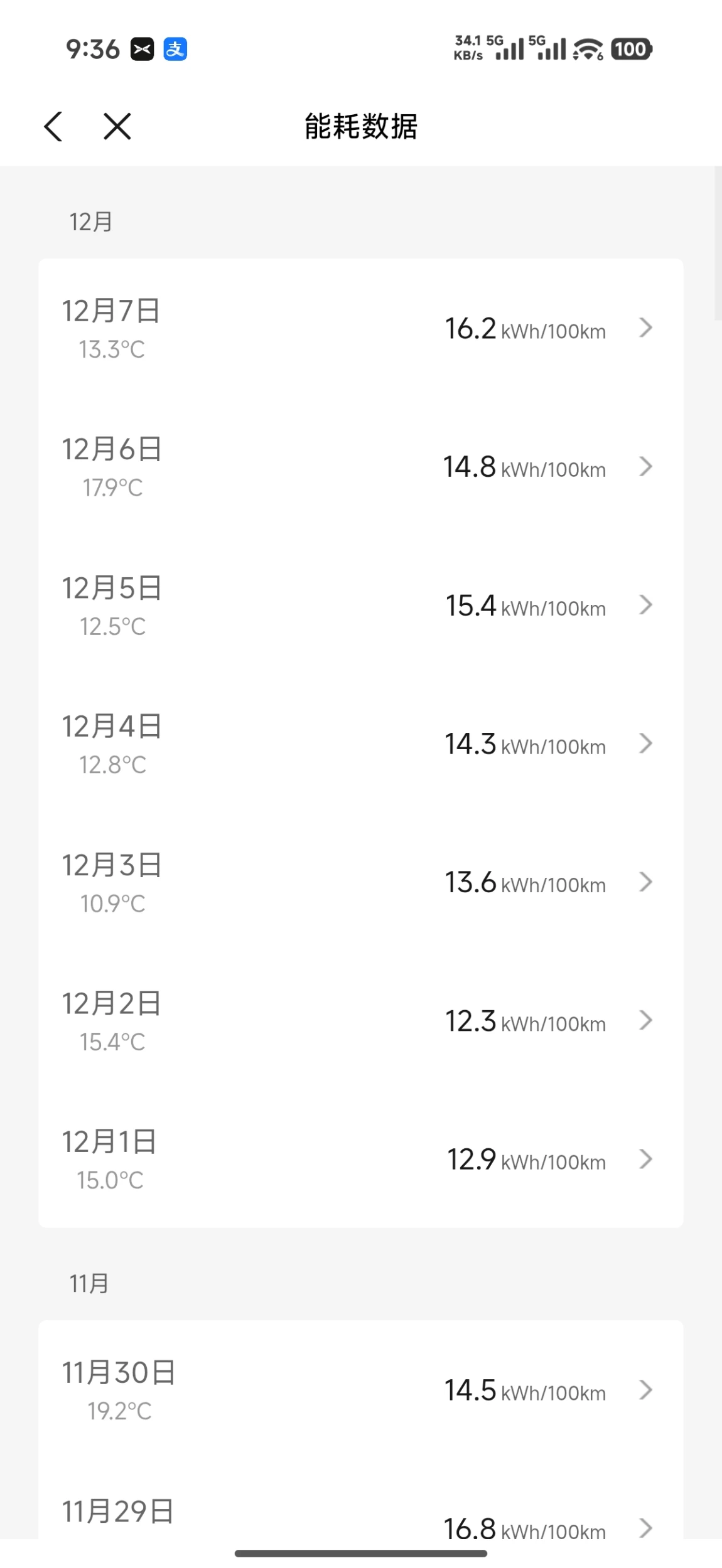This screenshot has width=722, height=1568.
Task: Open the 12月1日 chevron arrow
Action: [645, 1160]
